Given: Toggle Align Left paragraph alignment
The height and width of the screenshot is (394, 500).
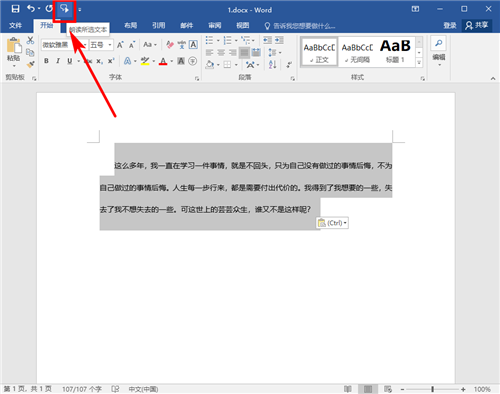Looking at the screenshot, I should [209, 53].
